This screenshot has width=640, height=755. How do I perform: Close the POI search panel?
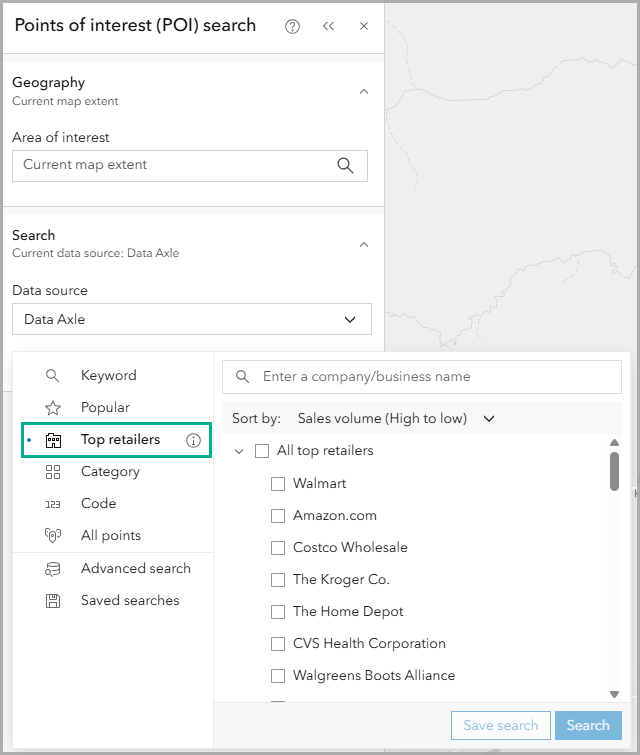tap(364, 26)
